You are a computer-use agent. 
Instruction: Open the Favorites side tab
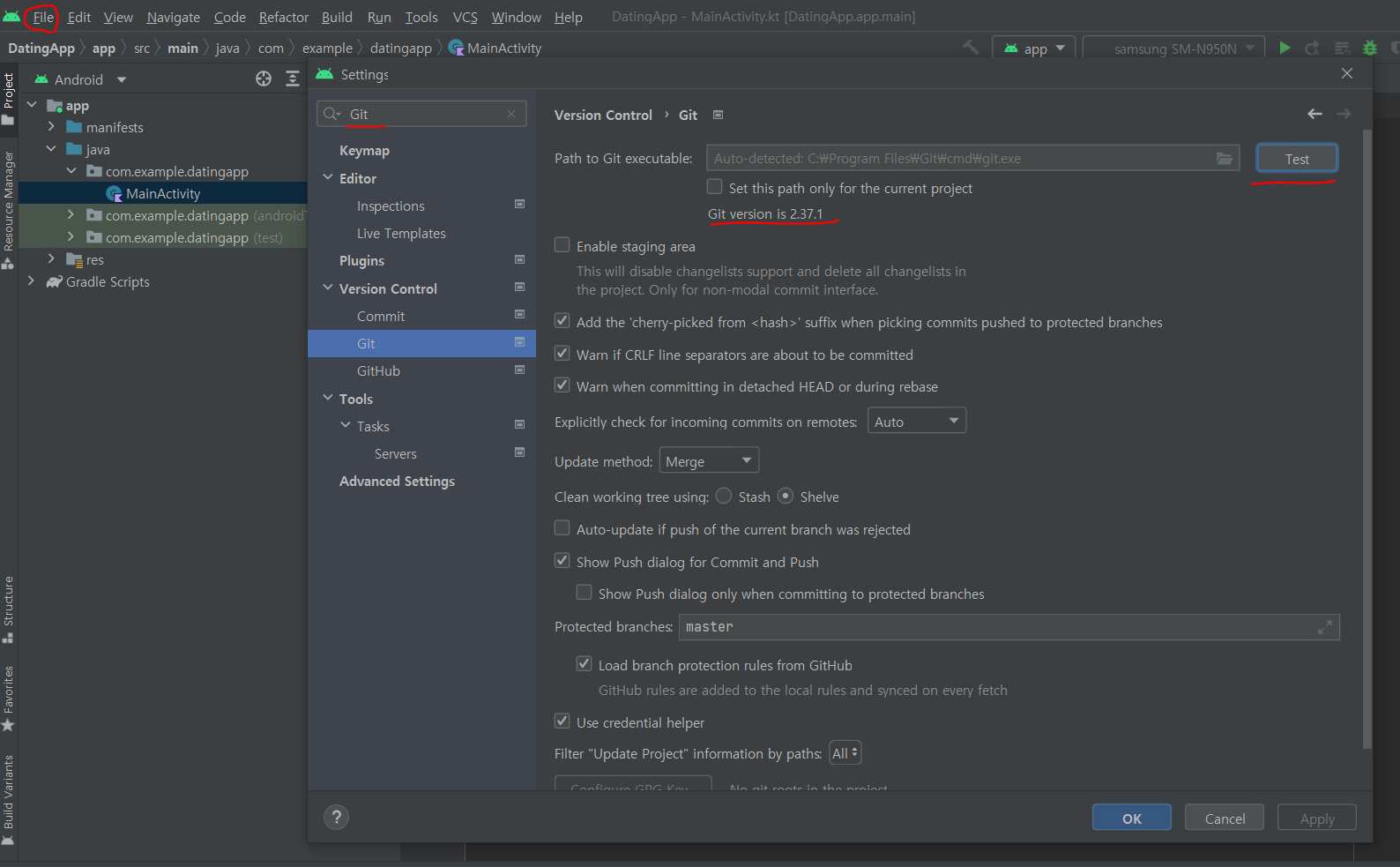9,699
